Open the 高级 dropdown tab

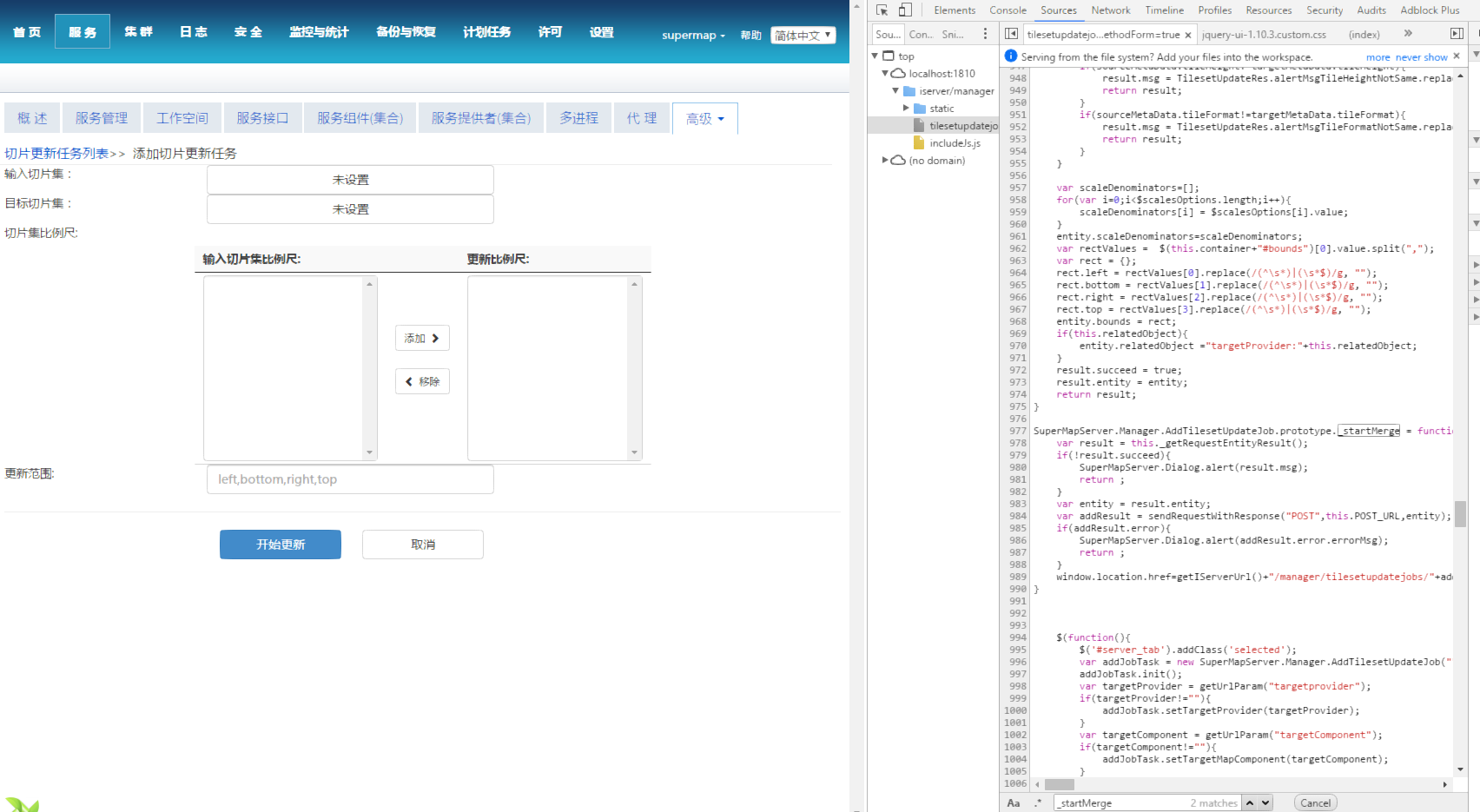(x=705, y=118)
